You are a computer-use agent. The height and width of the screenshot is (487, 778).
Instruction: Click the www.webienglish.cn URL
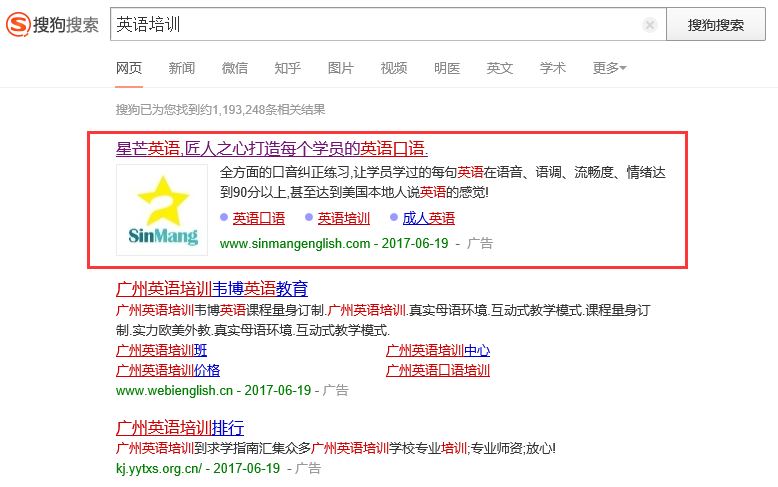point(174,391)
